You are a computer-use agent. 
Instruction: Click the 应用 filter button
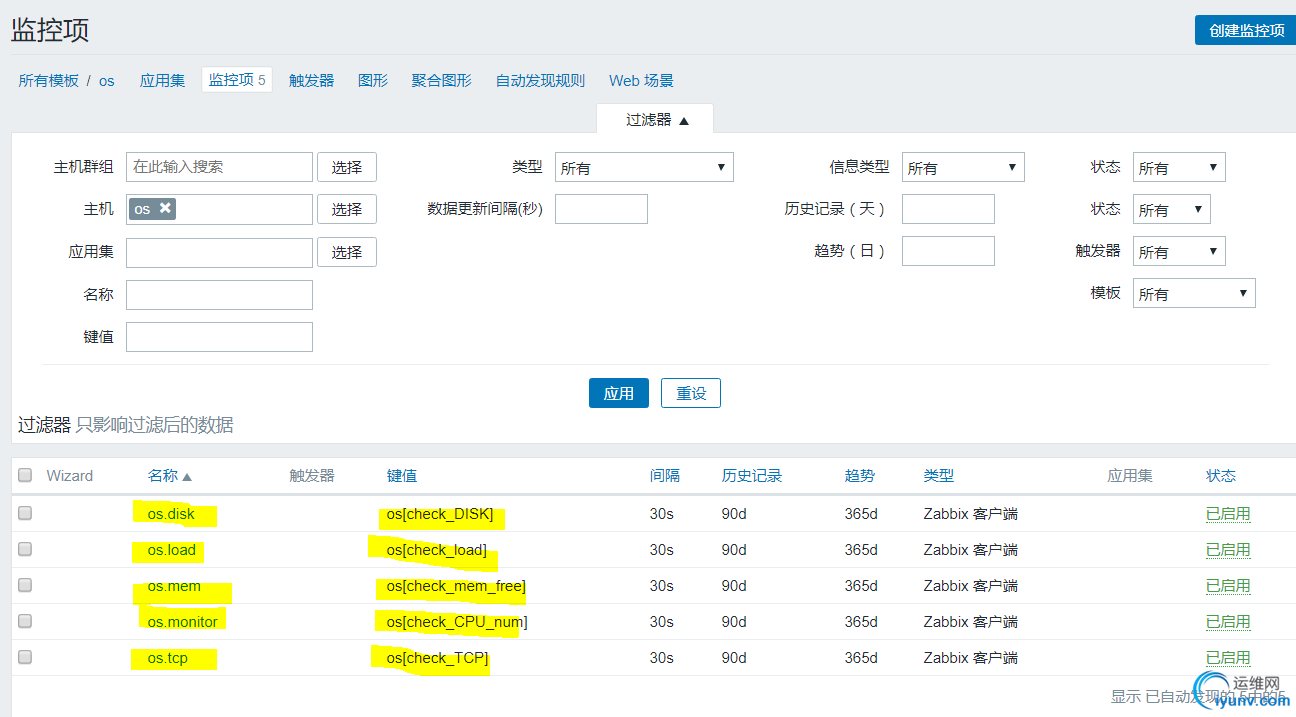pos(619,393)
